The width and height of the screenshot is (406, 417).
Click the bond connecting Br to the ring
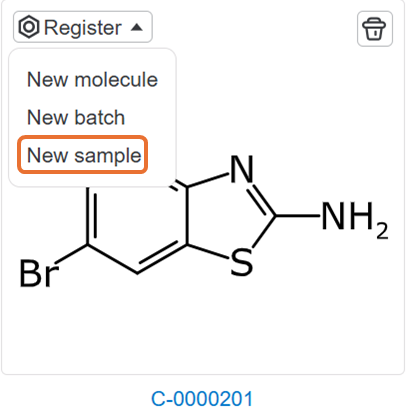(72, 254)
